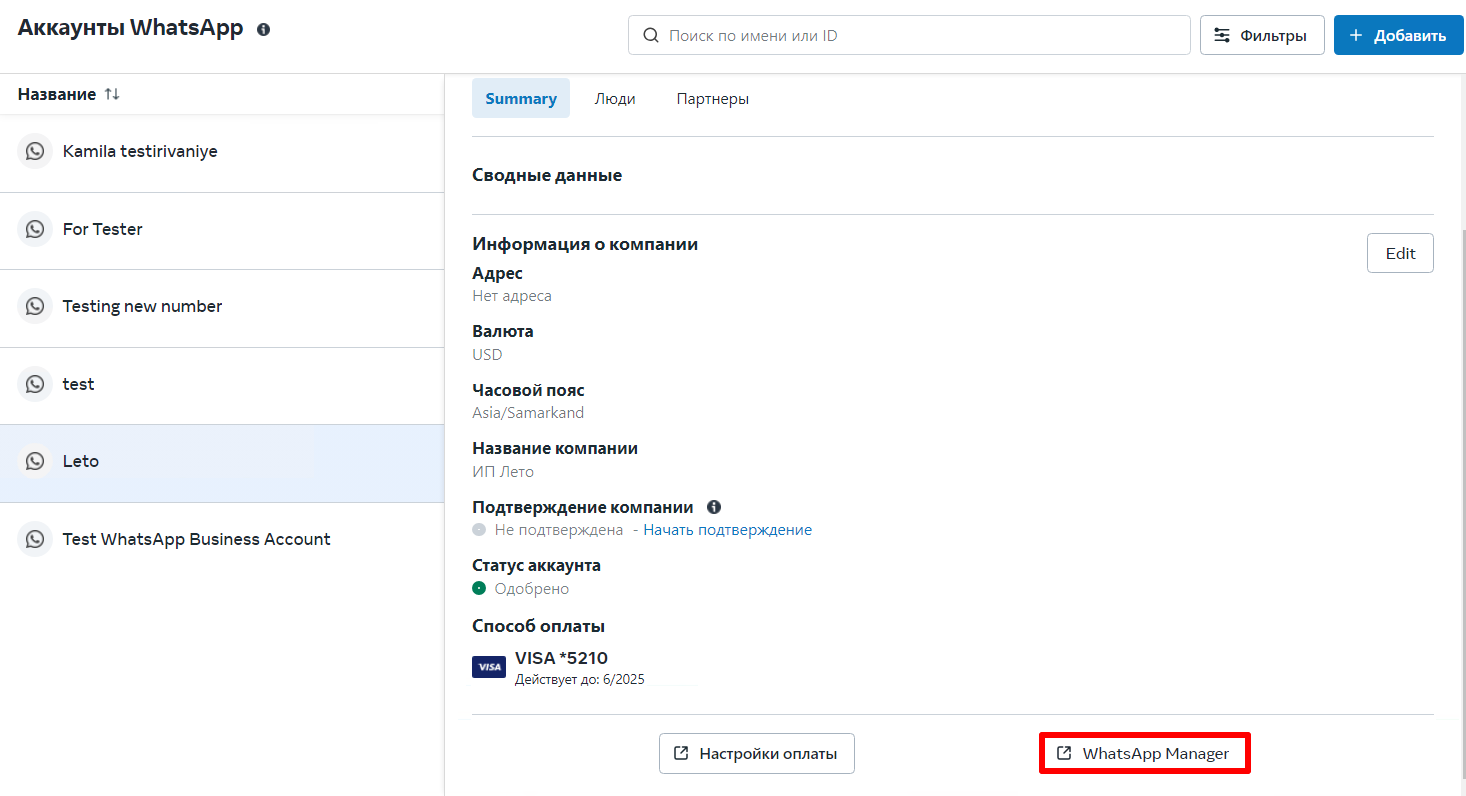Image resolution: width=1466 pixels, height=796 pixels.
Task: Follow the Начать подтверждение link
Action: tap(727, 530)
